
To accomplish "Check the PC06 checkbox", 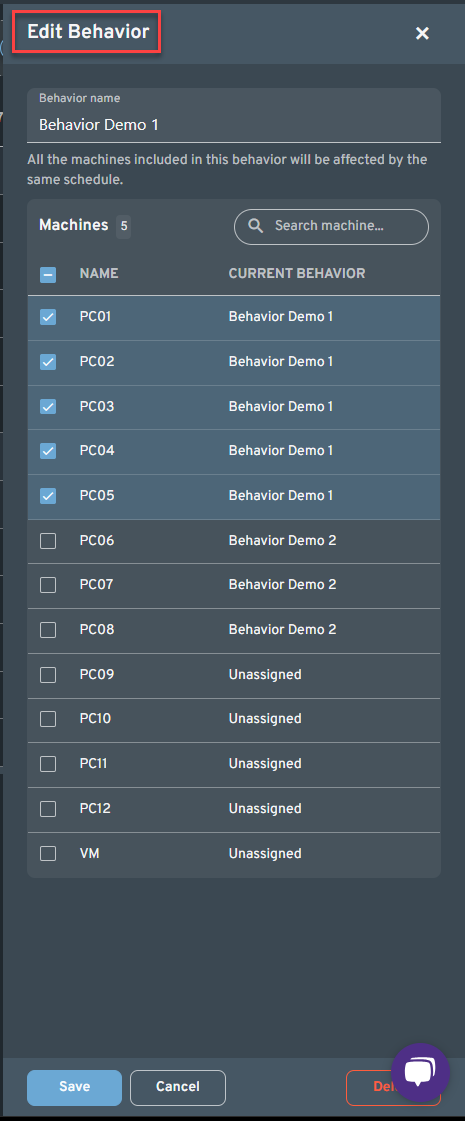I will (48, 540).
